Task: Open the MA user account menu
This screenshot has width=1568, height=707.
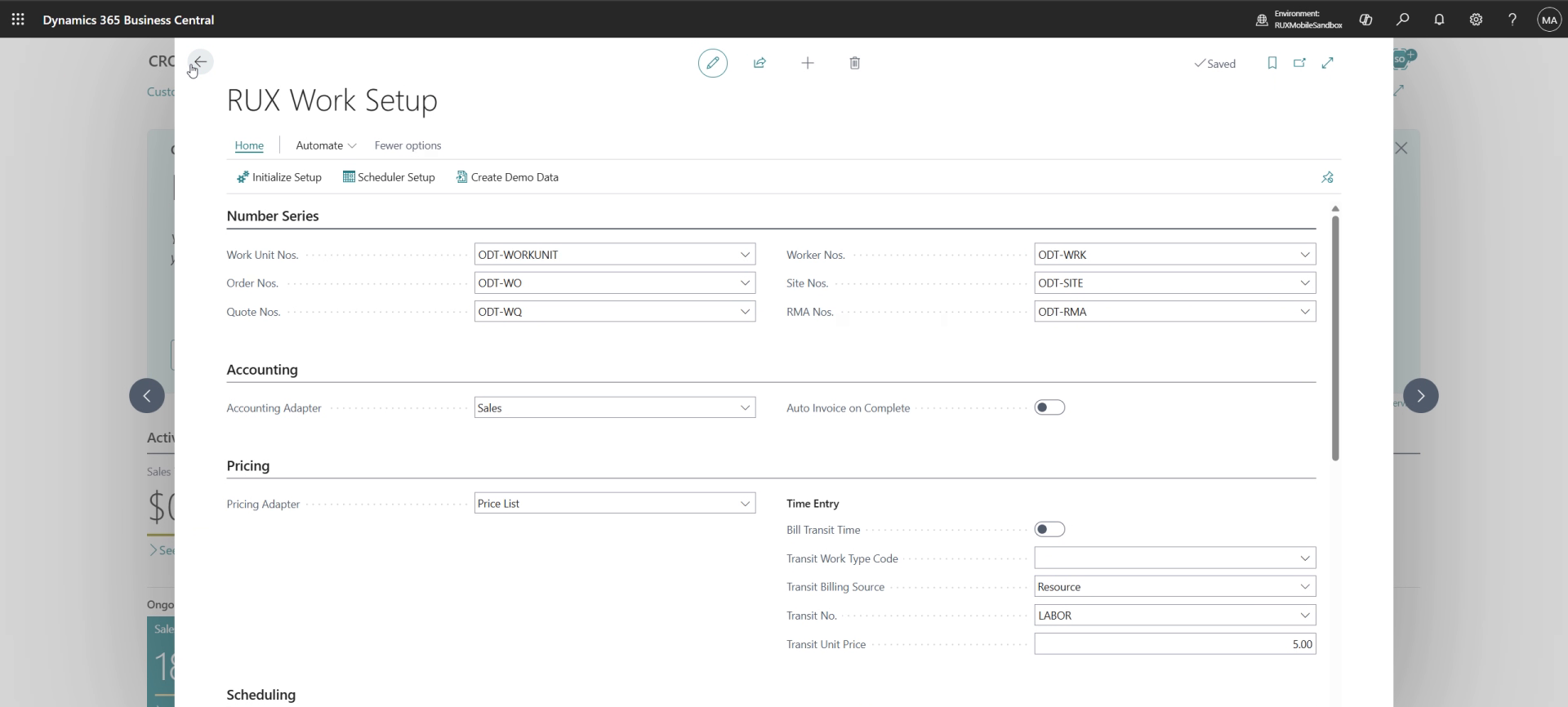Action: [1549, 20]
